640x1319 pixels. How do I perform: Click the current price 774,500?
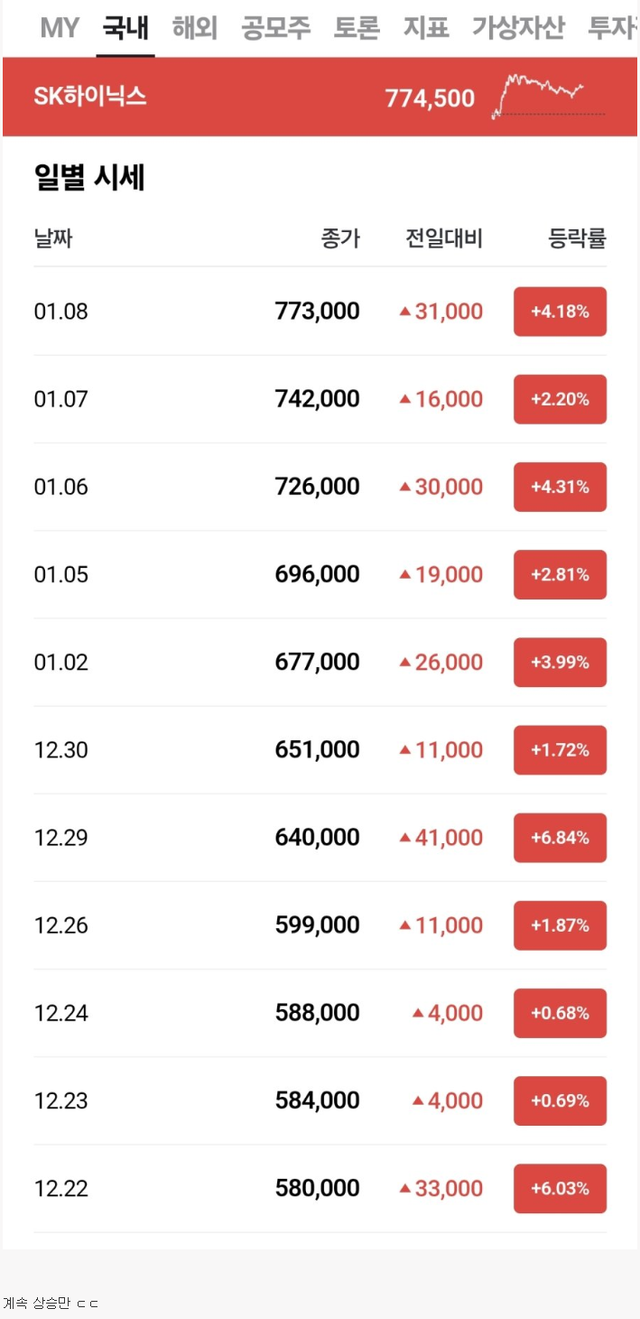coord(429,98)
